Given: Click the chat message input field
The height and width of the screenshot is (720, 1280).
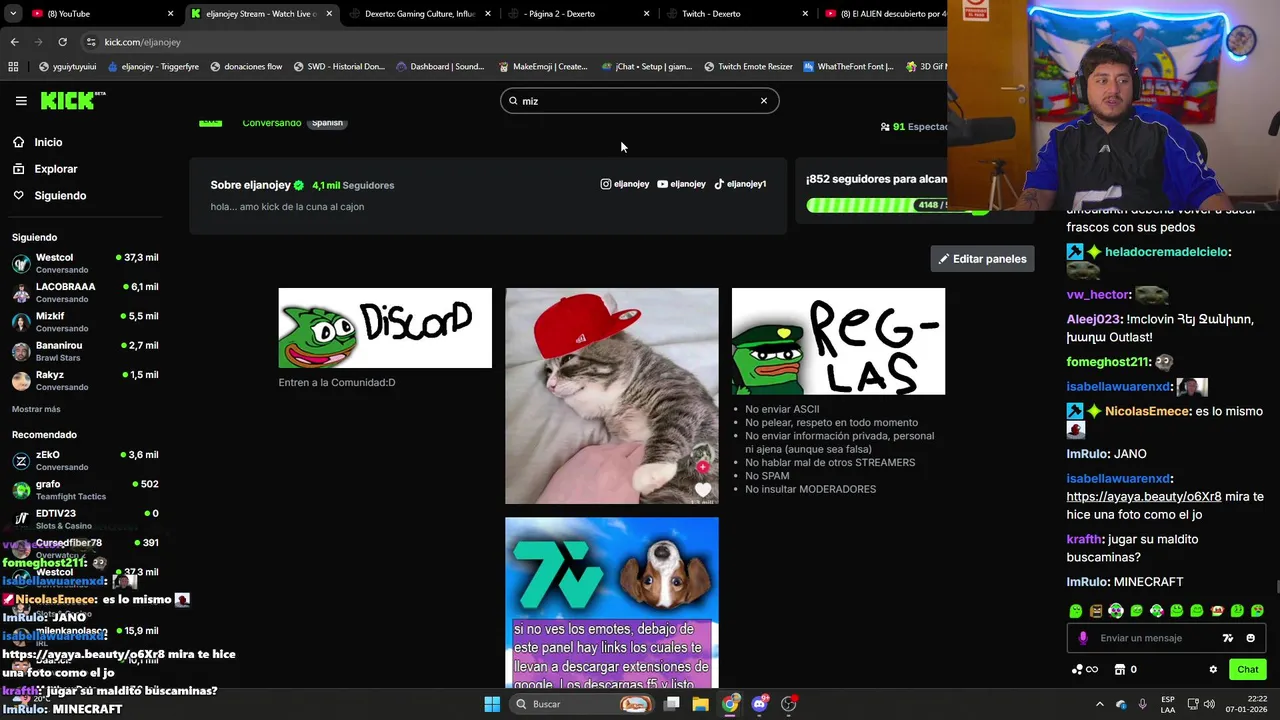Looking at the screenshot, I should click(1155, 638).
